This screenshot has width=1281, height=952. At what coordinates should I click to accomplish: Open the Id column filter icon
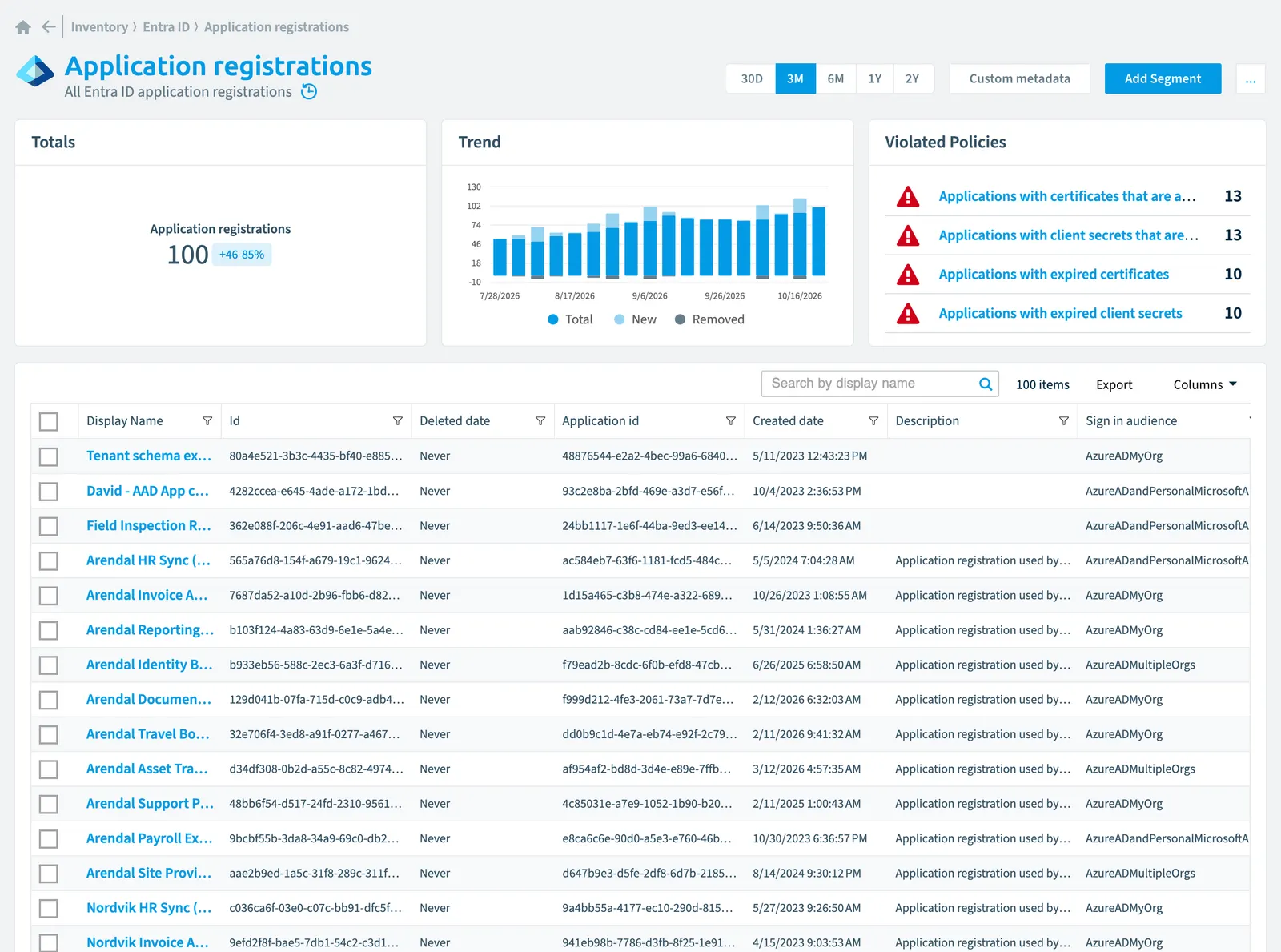point(398,421)
